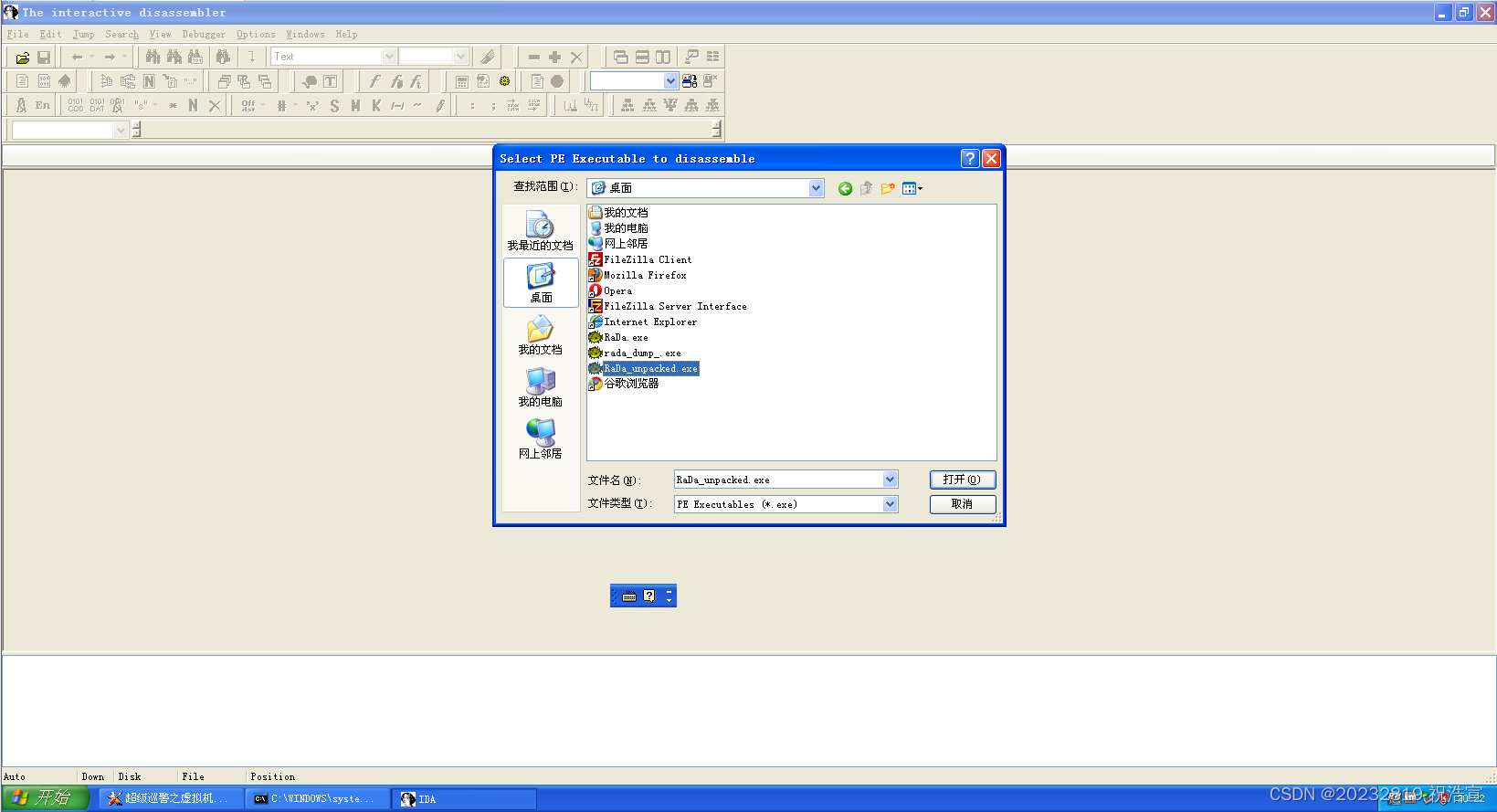Click the 'En' enumeration toolbar icon
The width and height of the screenshot is (1497, 812).
click(43, 106)
